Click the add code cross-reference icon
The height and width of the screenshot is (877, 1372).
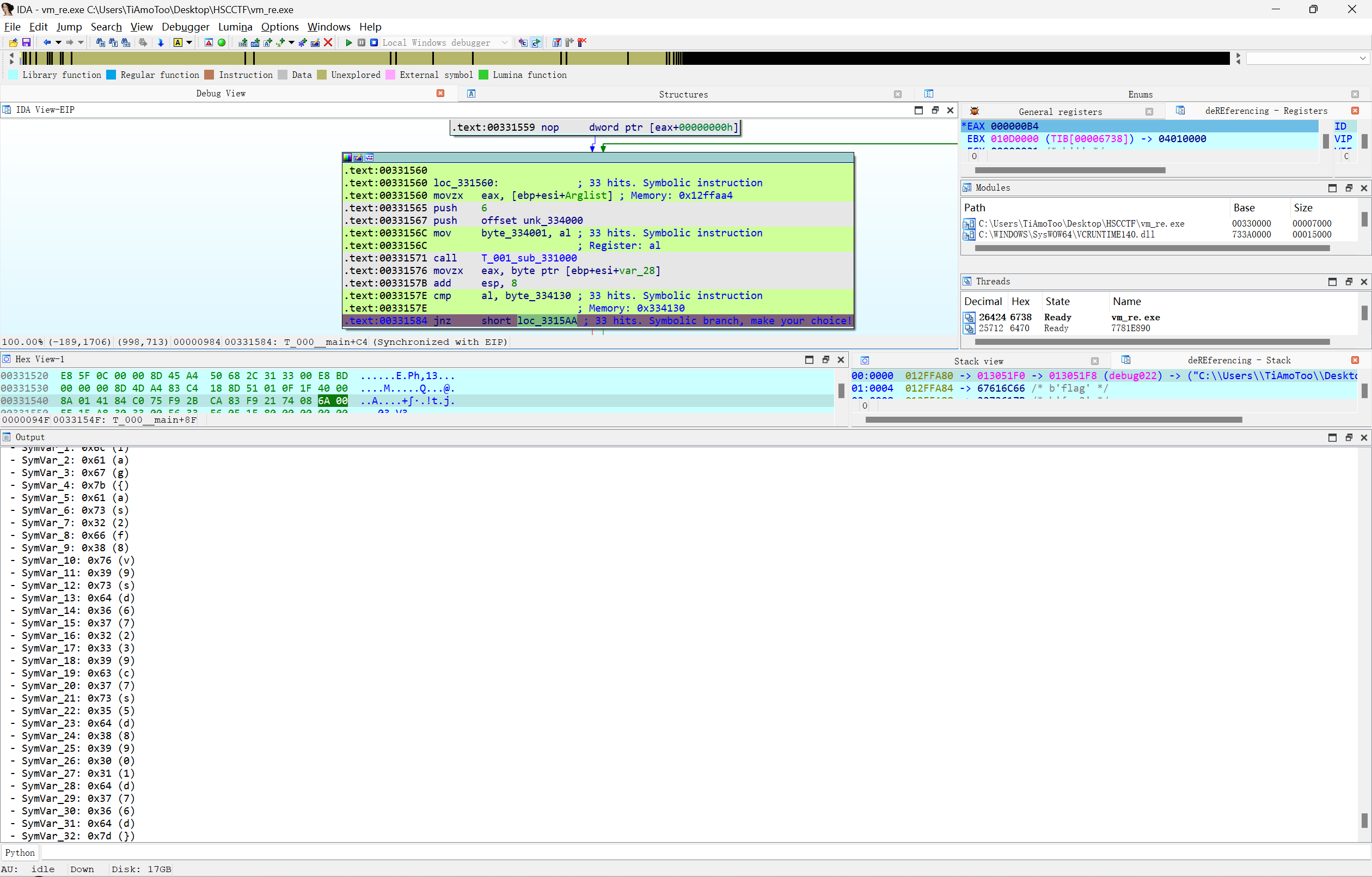click(243, 43)
